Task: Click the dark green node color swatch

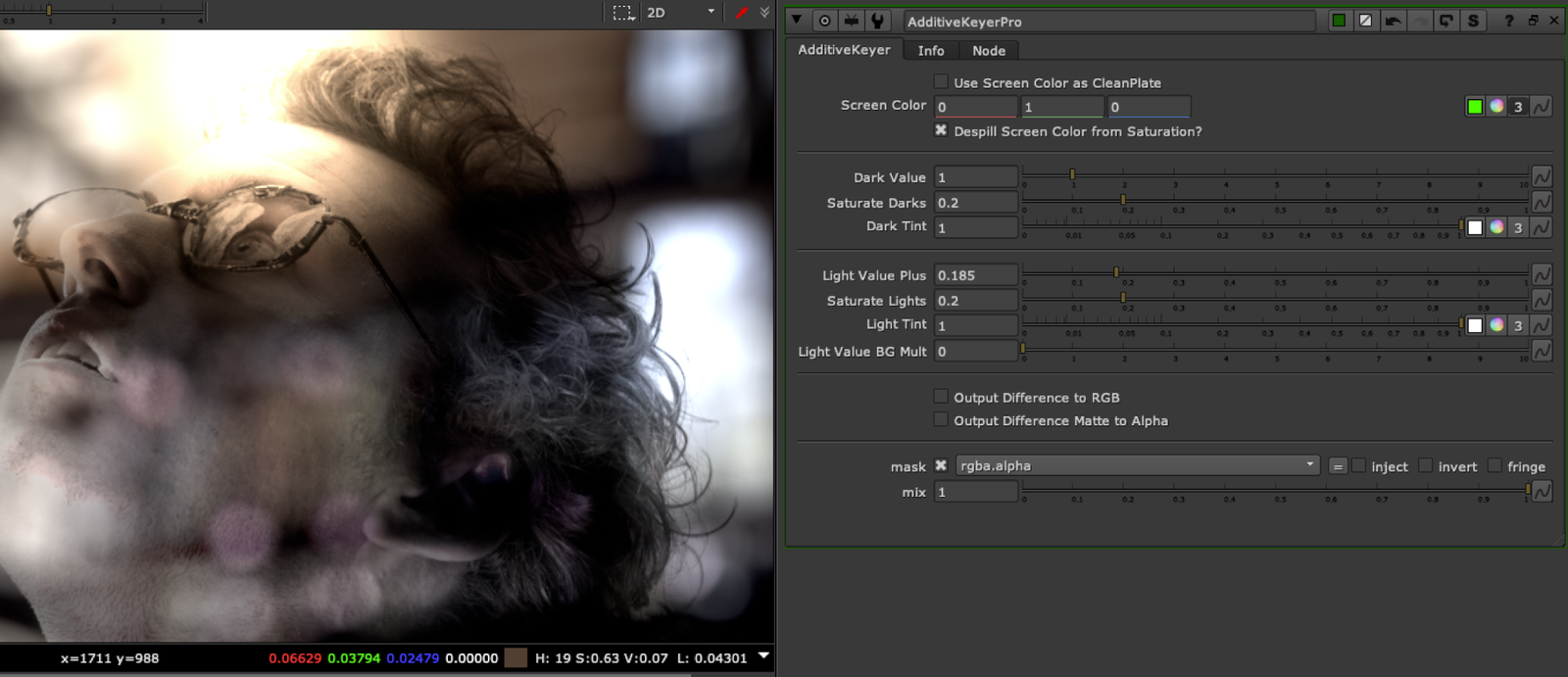Action: [x=1339, y=21]
